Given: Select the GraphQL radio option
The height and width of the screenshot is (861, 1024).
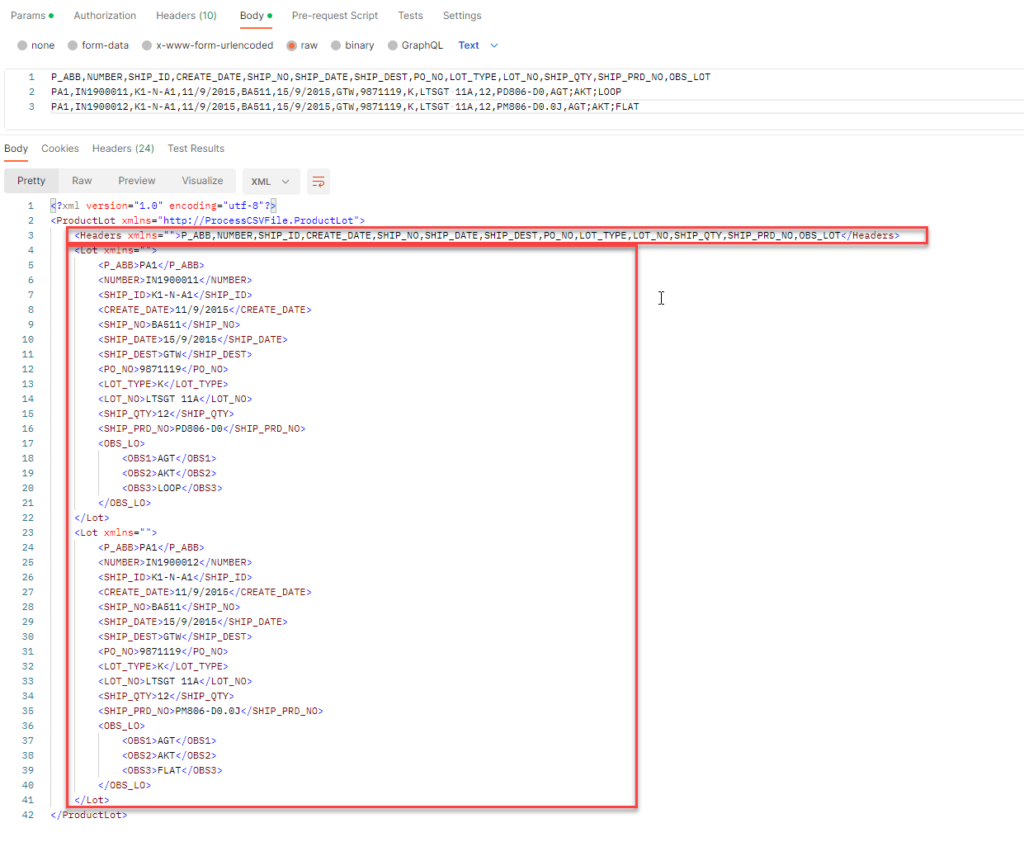Looking at the screenshot, I should [x=392, y=45].
